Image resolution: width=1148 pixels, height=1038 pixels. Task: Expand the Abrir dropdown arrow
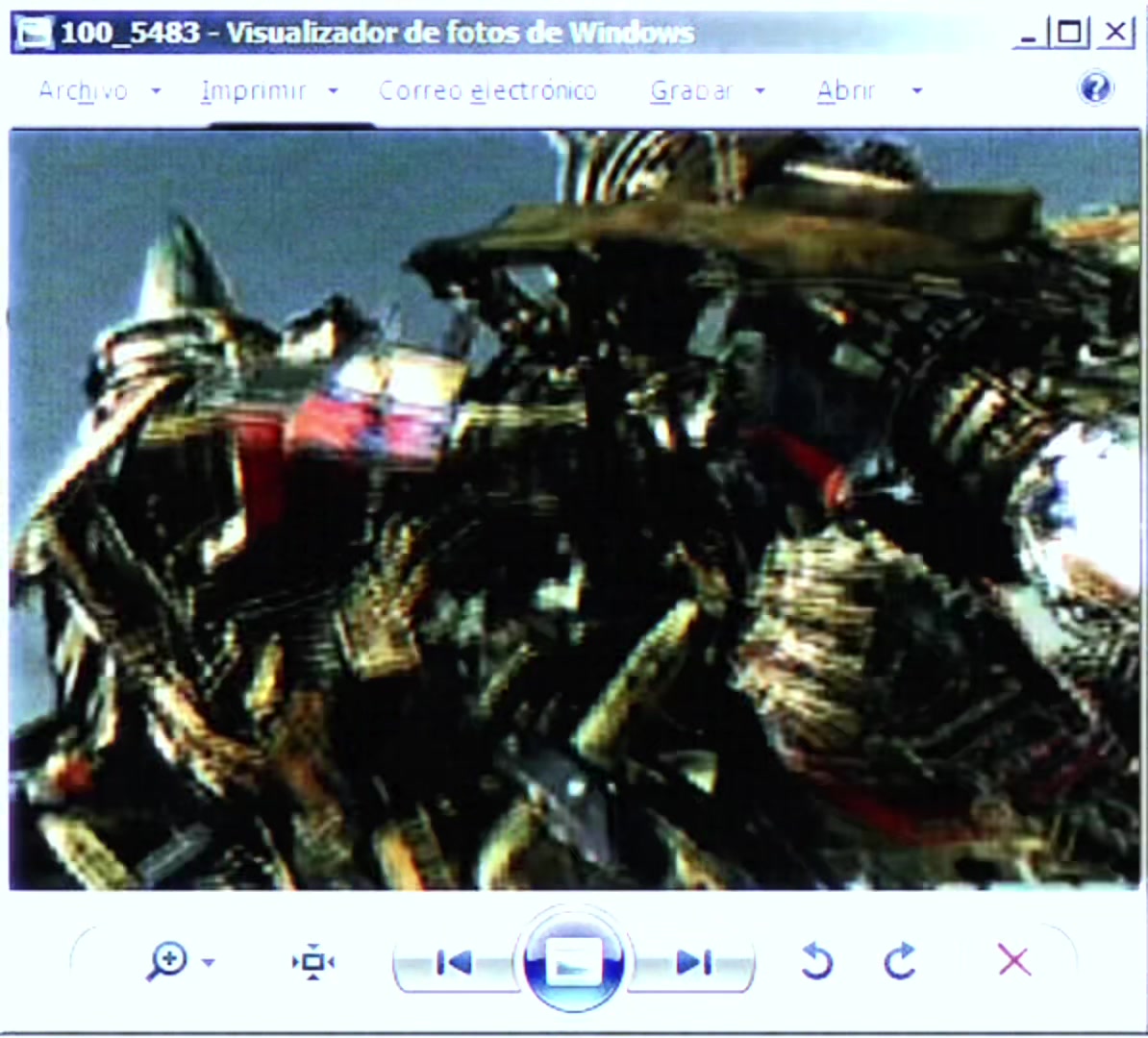(x=916, y=91)
